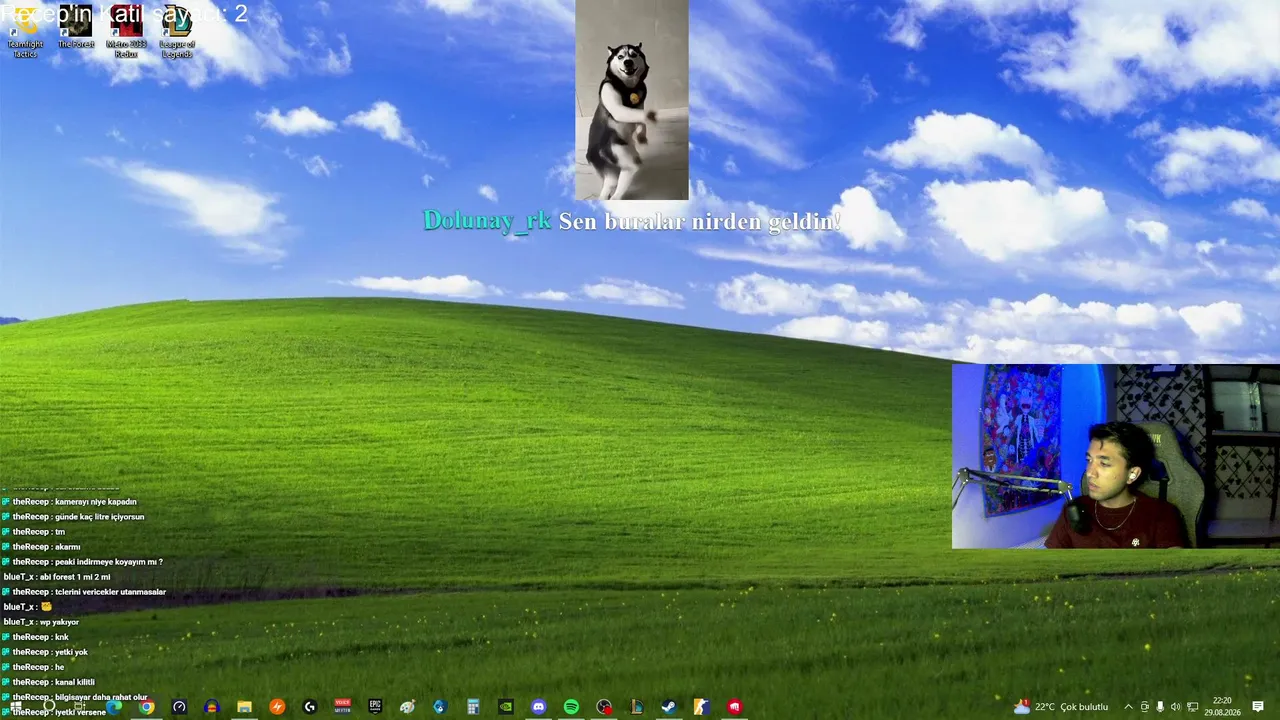
Task: Open The Forest desktop shortcut
Action: (75, 27)
